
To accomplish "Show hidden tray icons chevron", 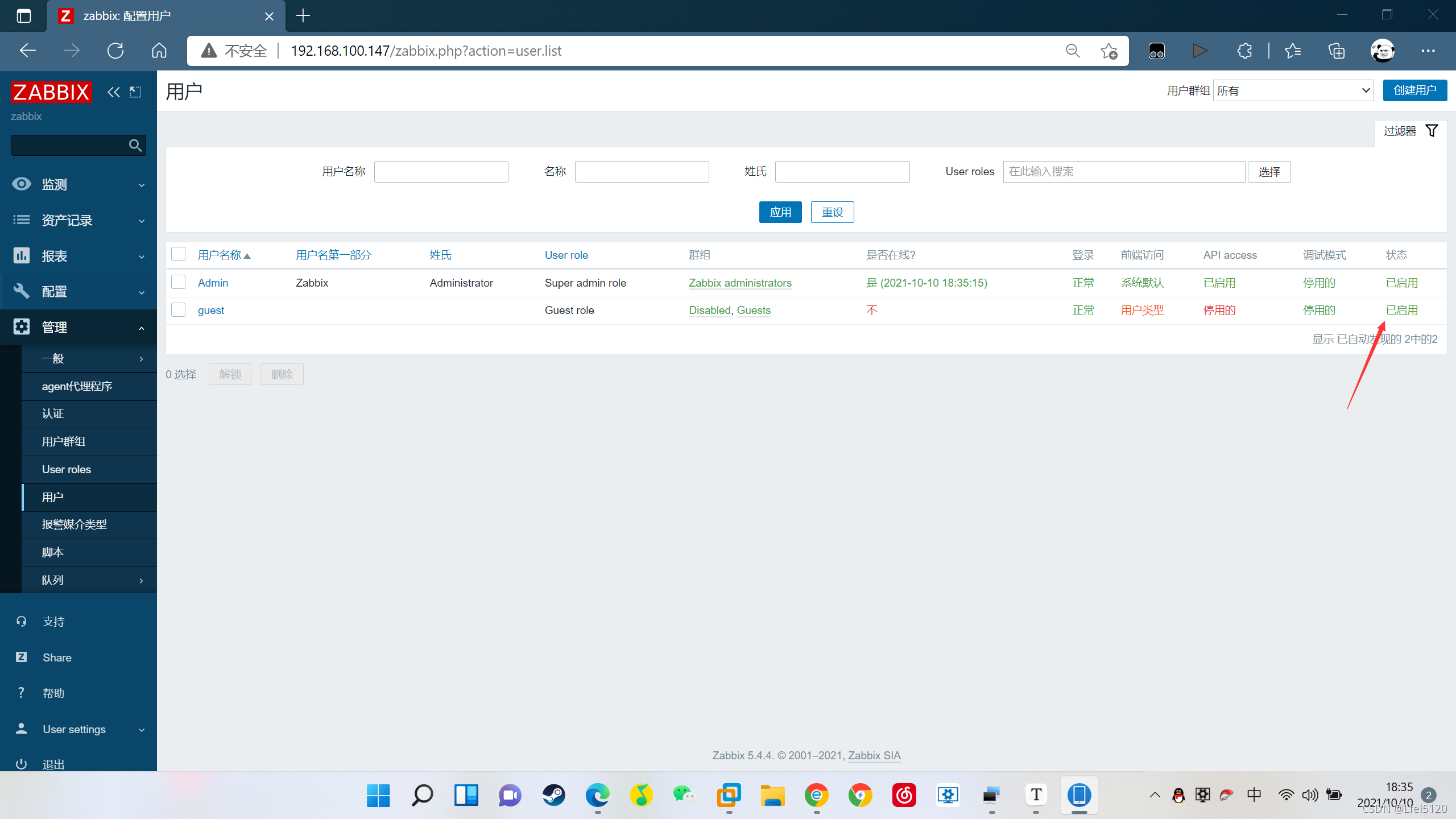I will pyautogui.click(x=1155, y=795).
